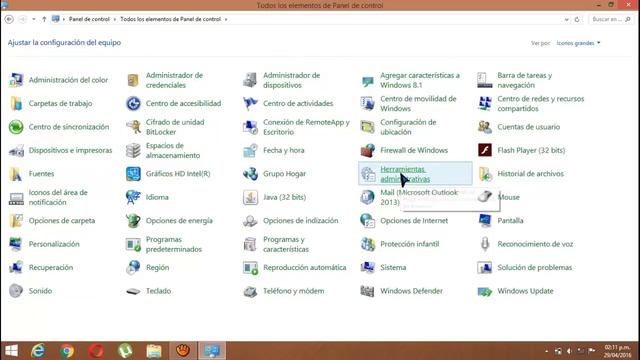
Task: Click the volume icon in system tray
Action: coord(569,351)
